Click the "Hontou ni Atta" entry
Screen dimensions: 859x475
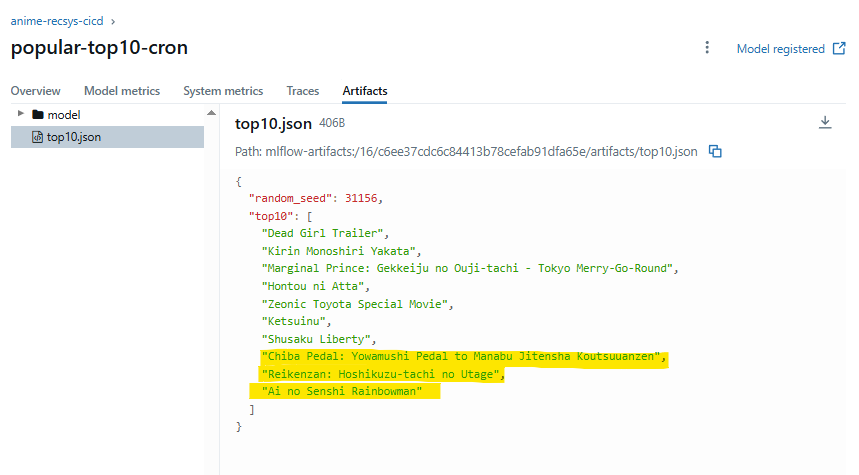coord(313,286)
